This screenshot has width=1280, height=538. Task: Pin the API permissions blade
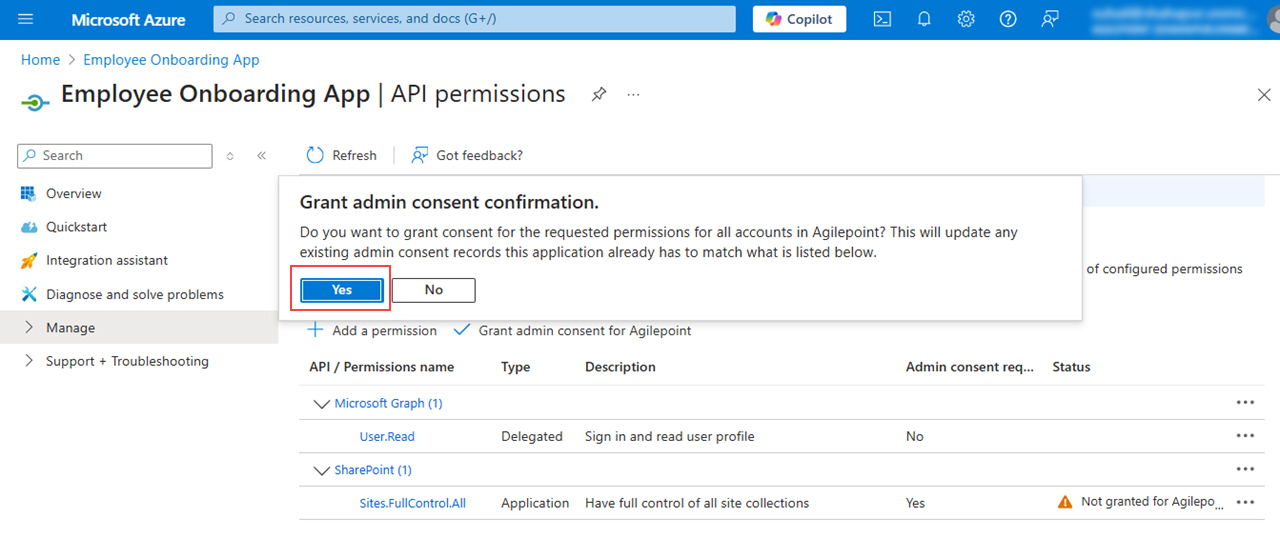598,94
